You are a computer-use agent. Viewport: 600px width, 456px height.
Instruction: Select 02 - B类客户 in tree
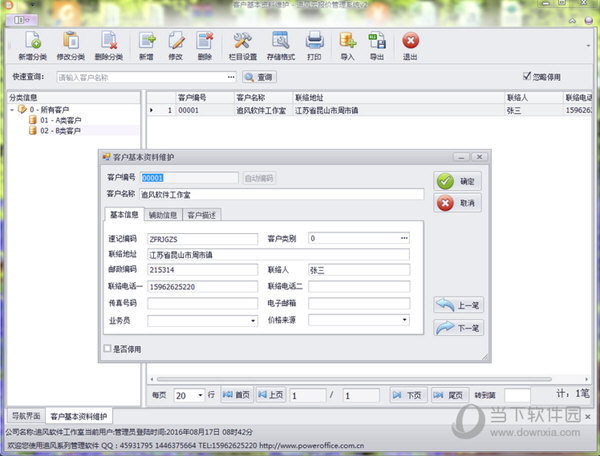click(60, 131)
